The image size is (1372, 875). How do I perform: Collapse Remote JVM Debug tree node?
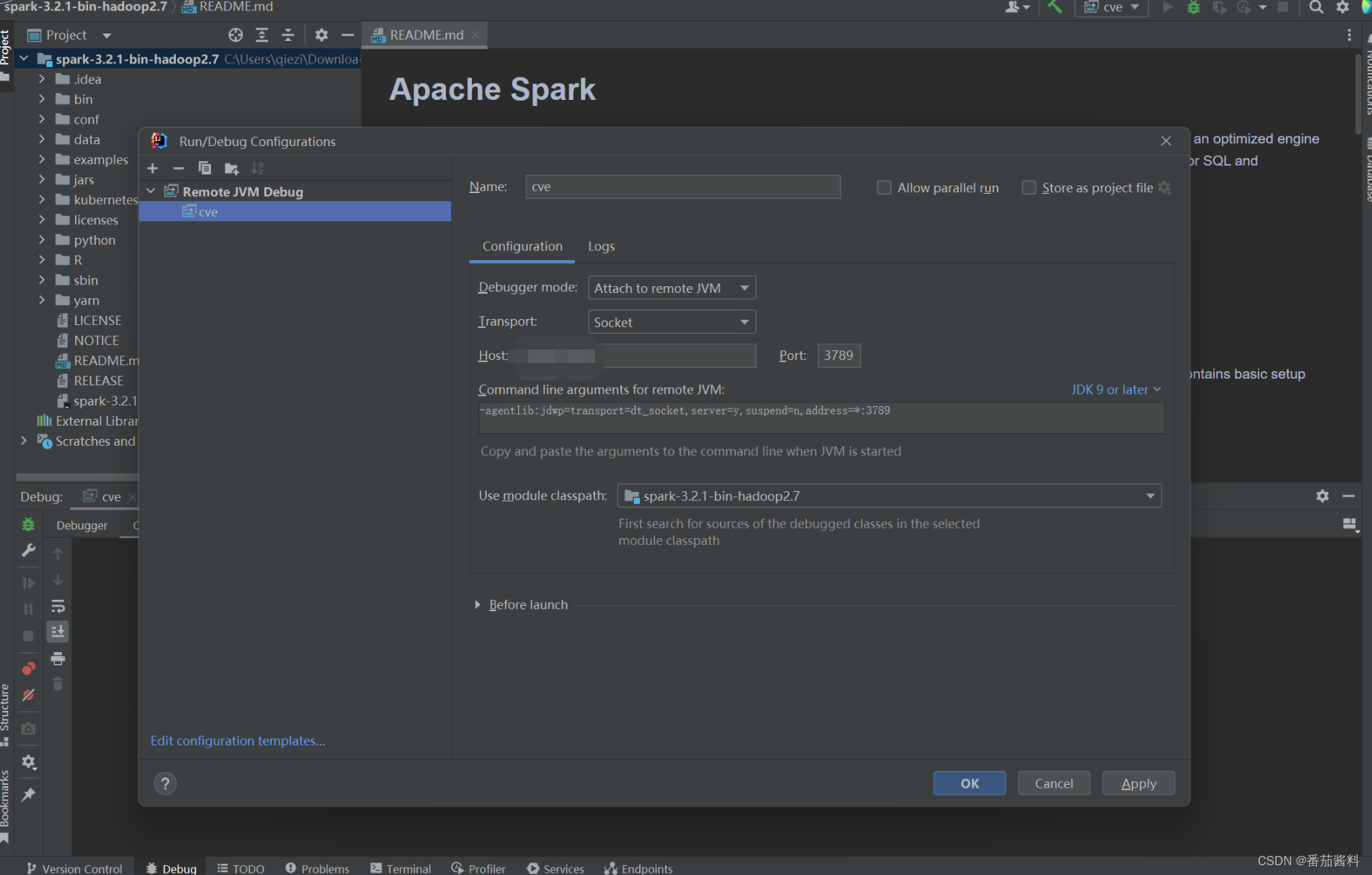pyautogui.click(x=151, y=192)
